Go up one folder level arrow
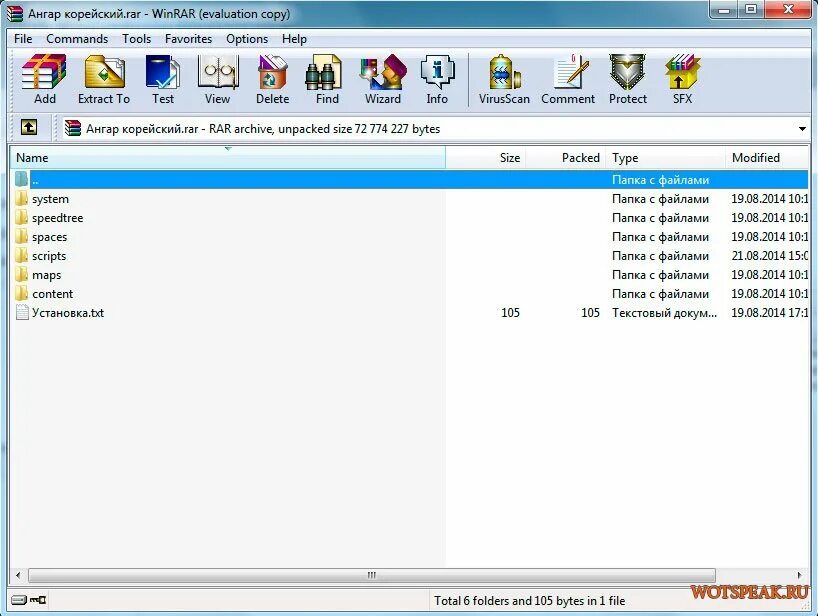This screenshot has height=616, width=818. coord(29,127)
